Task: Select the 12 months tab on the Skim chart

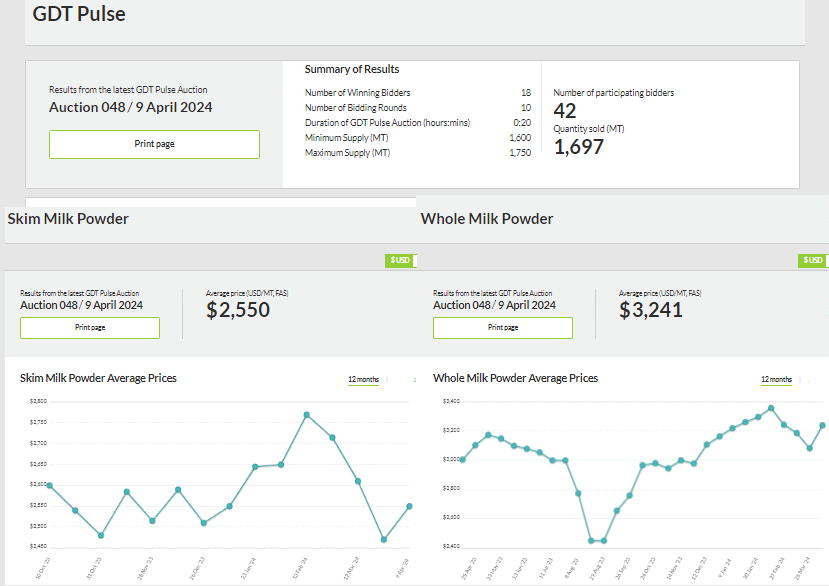Action: point(363,379)
